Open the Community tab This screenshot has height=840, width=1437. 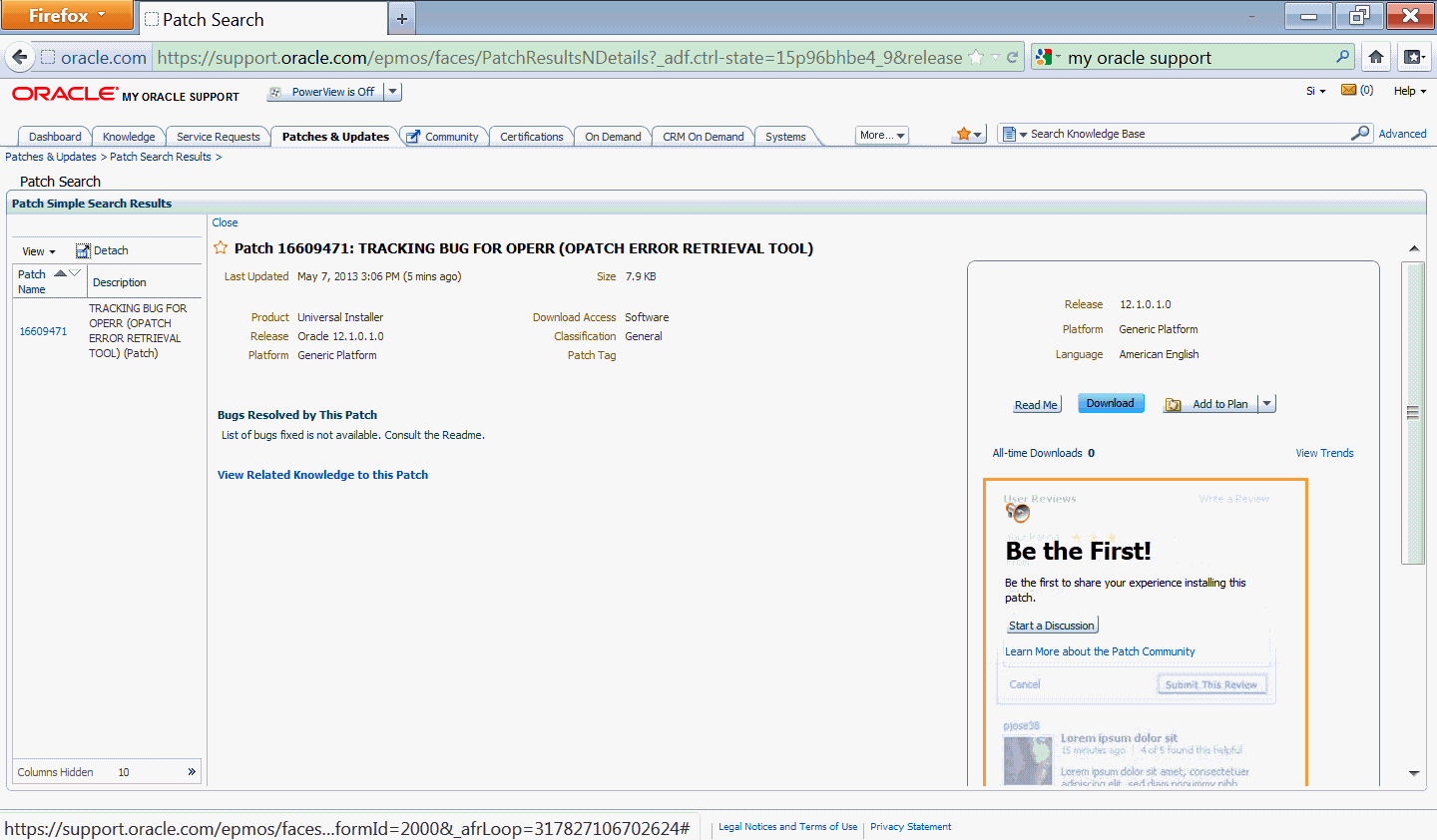(x=442, y=137)
